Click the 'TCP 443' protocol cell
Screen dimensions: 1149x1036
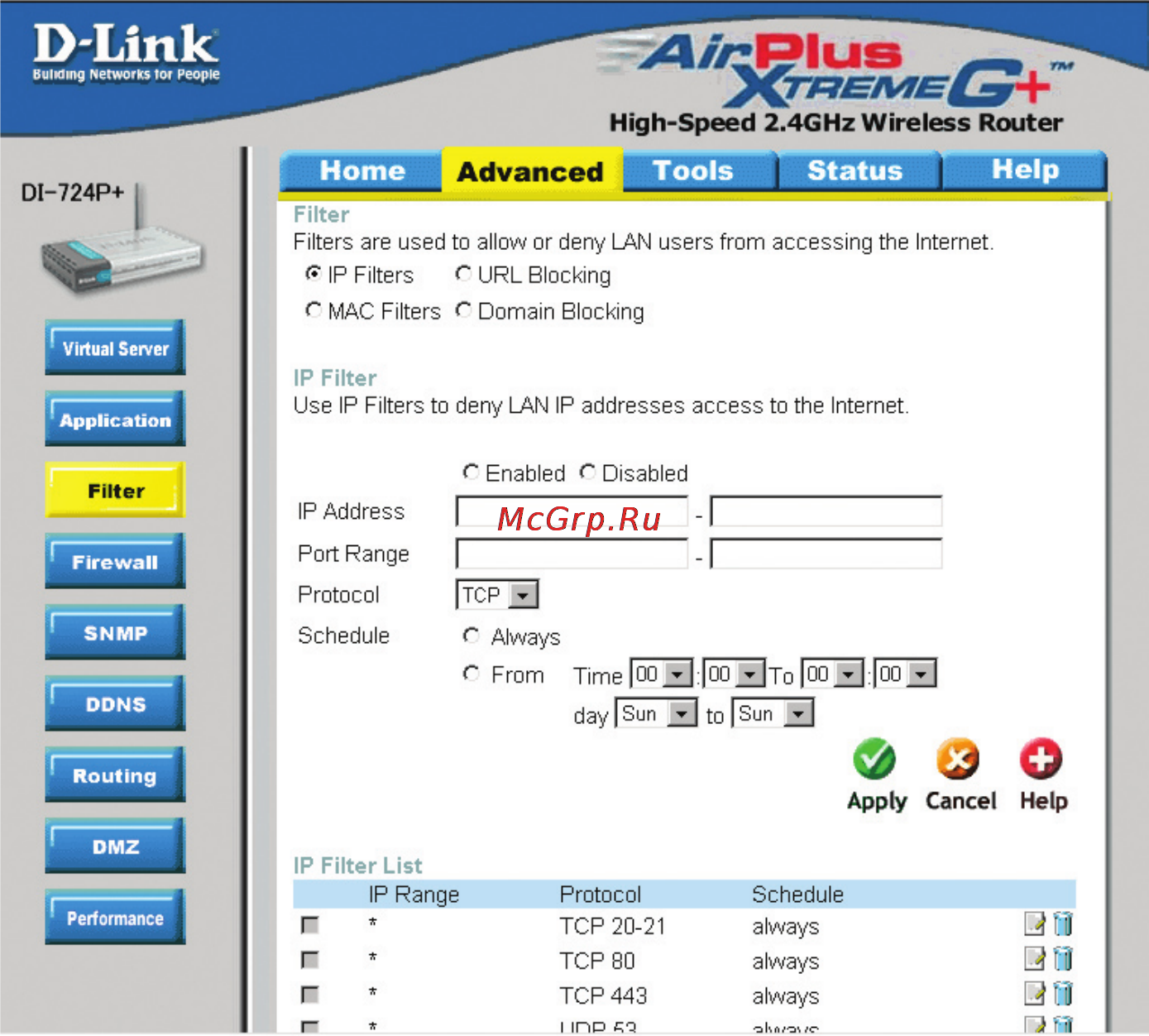(x=603, y=995)
